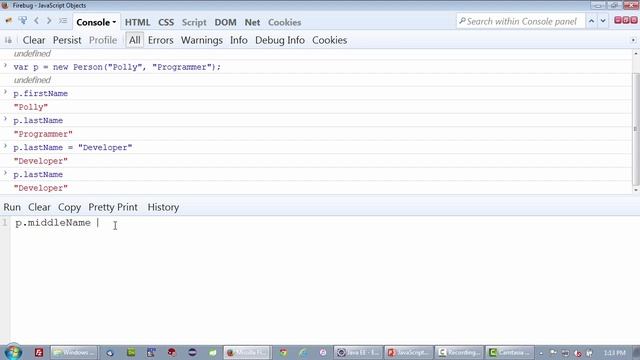
Task: Click the console vertical scrollbar thumb
Action: coord(636,129)
